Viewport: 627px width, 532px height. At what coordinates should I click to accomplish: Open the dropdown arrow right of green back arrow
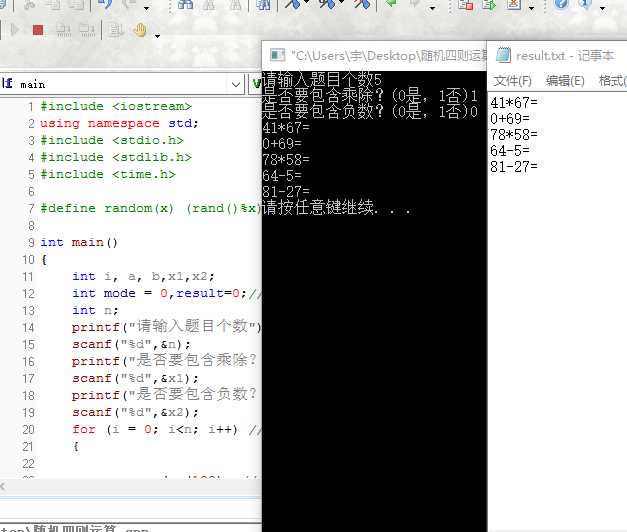432,8
